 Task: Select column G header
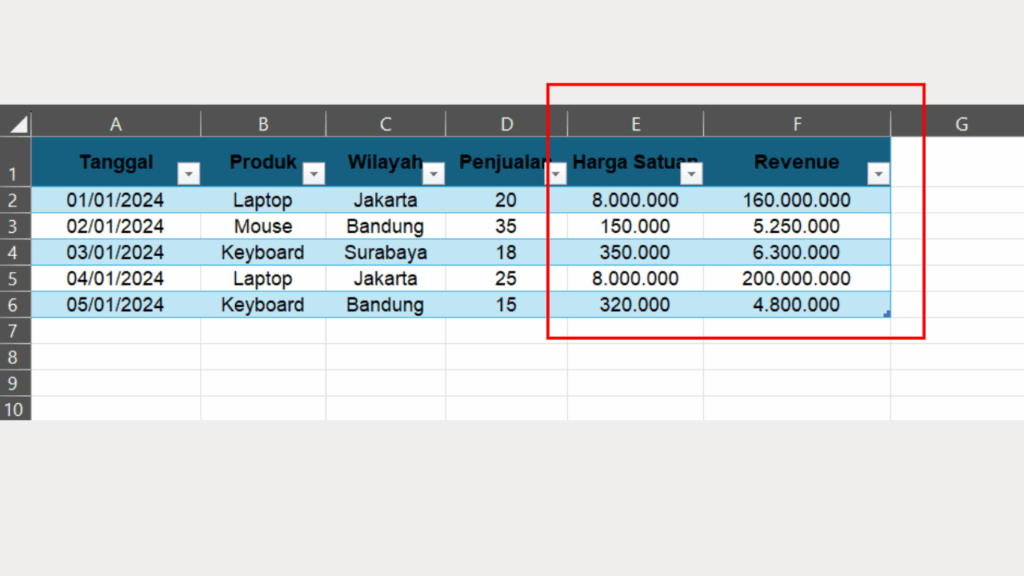[x=960, y=122]
